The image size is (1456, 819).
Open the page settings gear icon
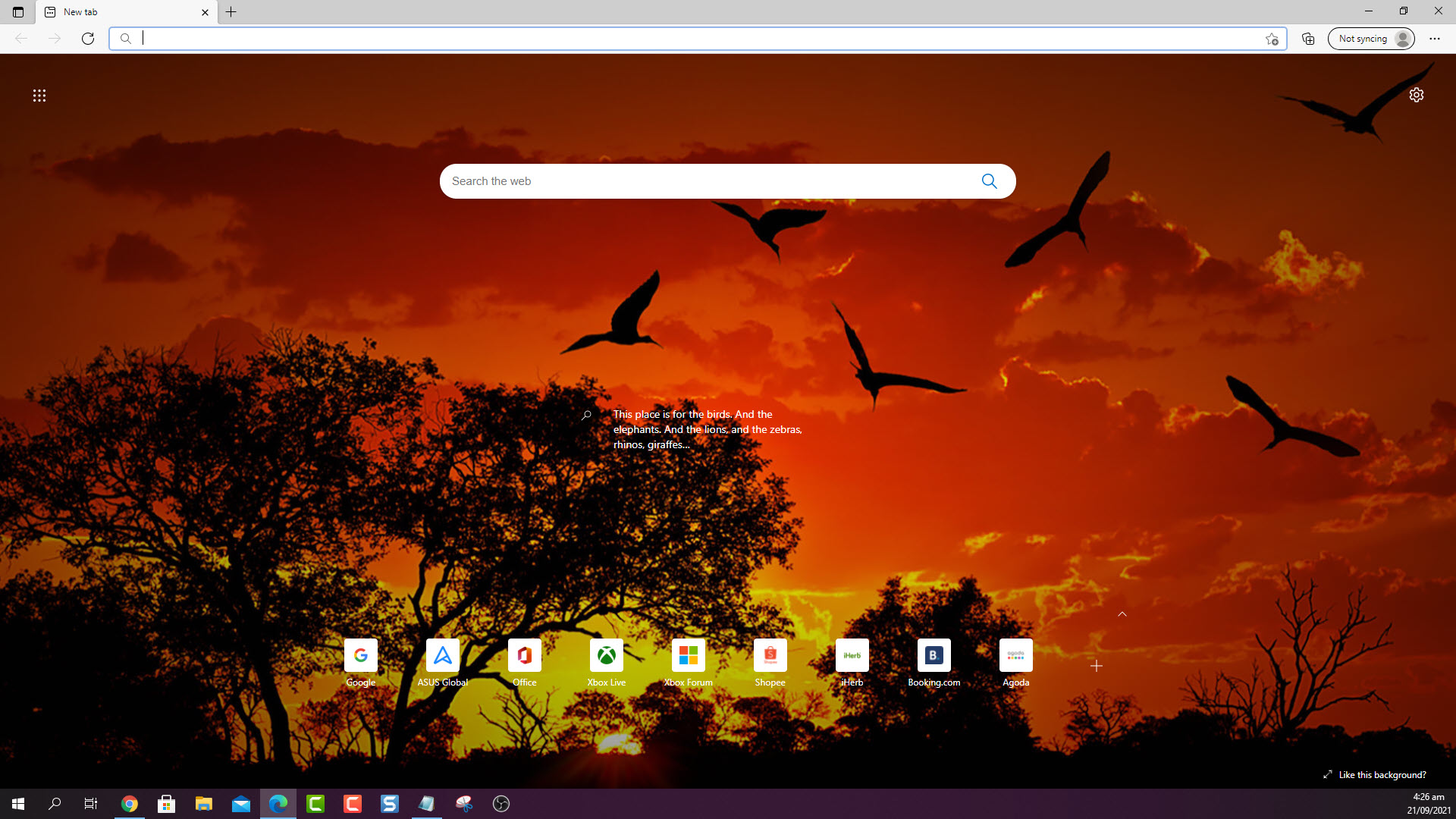click(1416, 95)
